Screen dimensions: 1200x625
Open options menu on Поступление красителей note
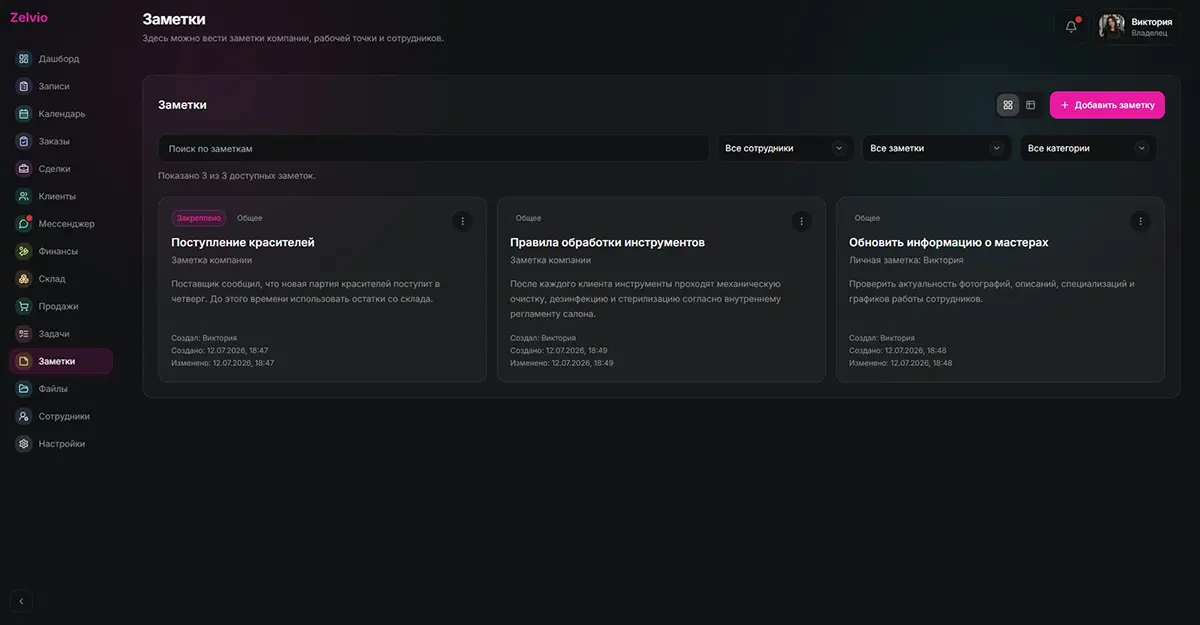(462, 221)
